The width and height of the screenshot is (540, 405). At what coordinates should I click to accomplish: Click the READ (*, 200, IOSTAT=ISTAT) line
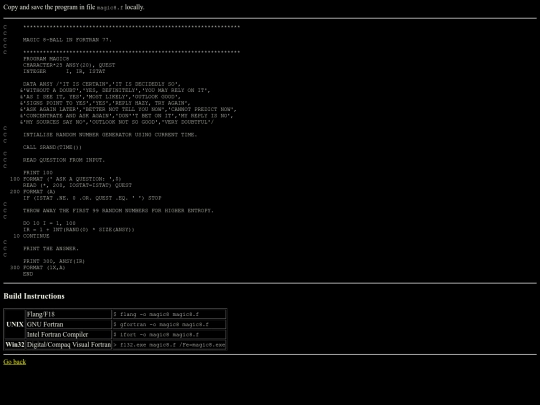point(77,185)
